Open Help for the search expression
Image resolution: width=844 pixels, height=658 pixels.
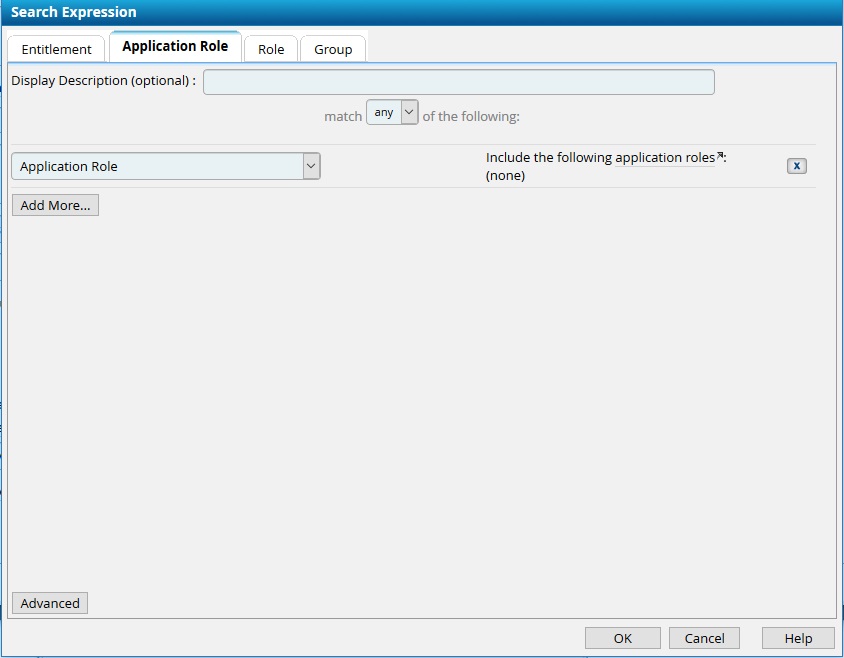tap(797, 638)
